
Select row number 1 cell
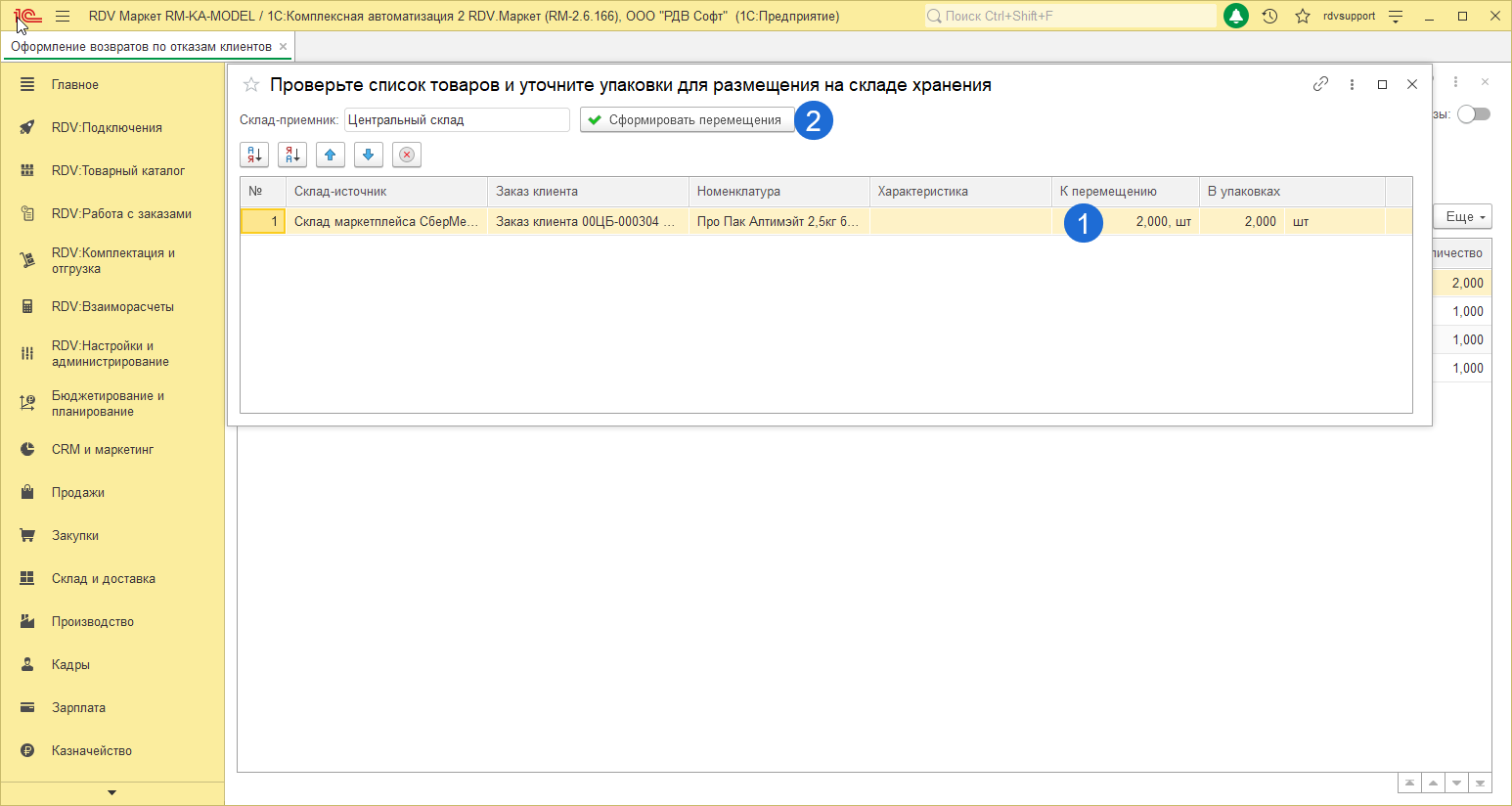point(263,222)
